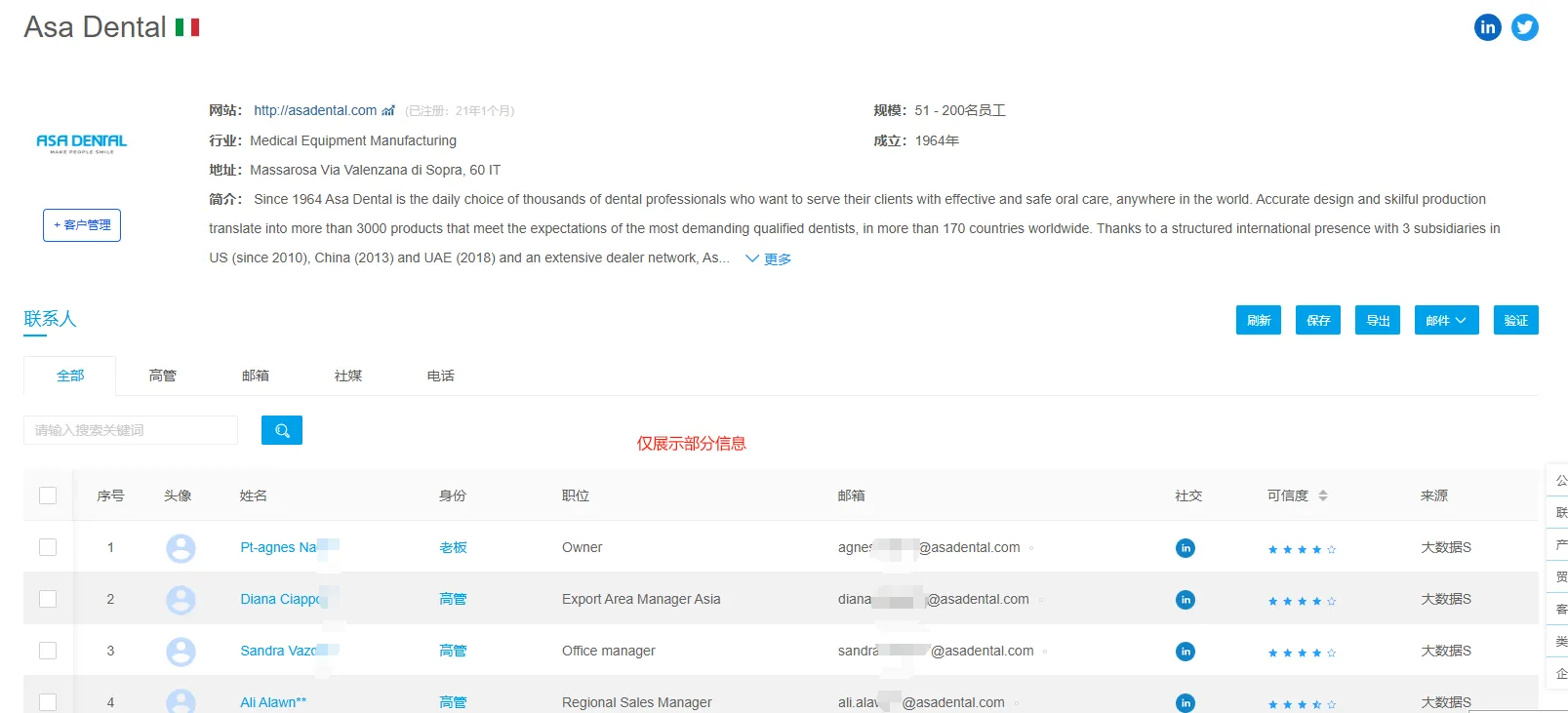Click the magnifier search button
1568x713 pixels.
282,430
